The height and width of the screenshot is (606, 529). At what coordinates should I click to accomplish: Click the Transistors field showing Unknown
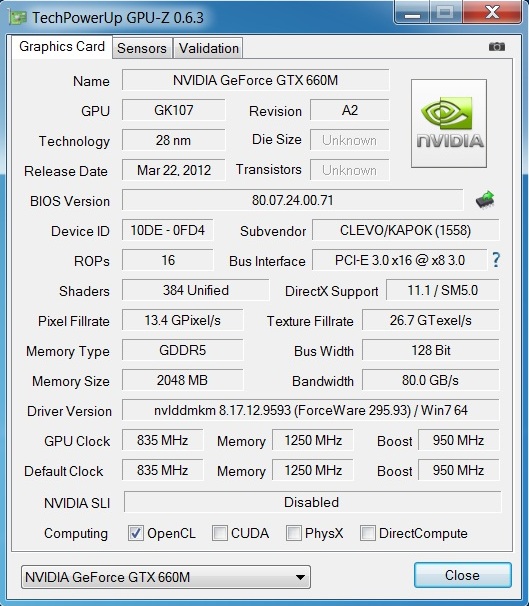pos(349,170)
